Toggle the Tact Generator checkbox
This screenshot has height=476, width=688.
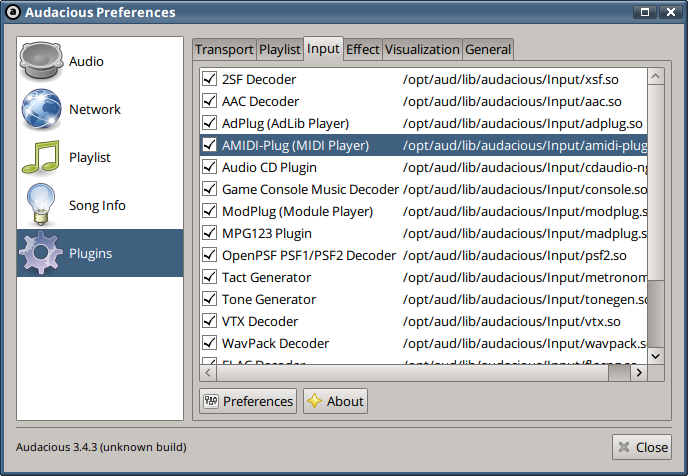pyautogui.click(x=209, y=277)
